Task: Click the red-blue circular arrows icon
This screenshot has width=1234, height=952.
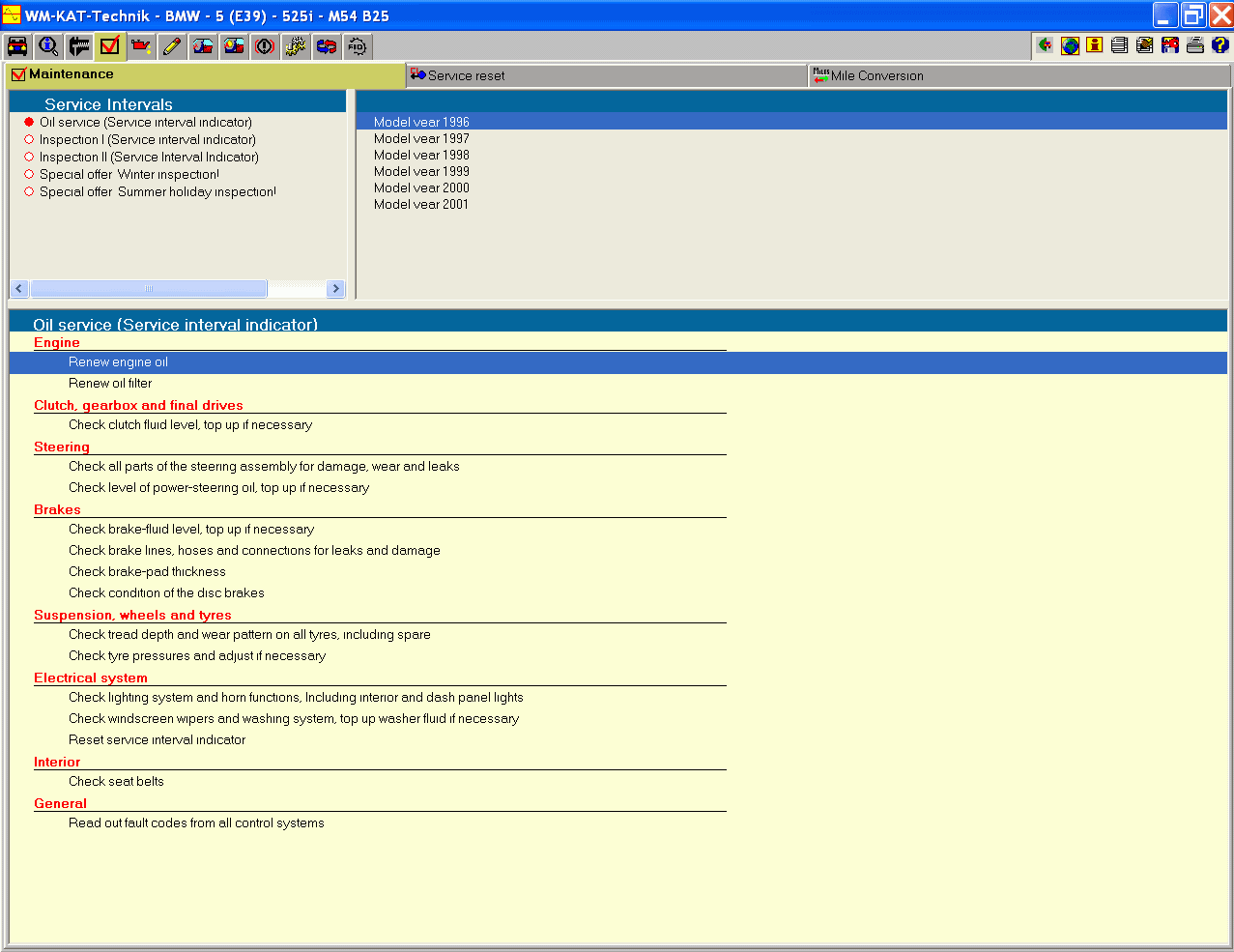Action: [327, 46]
